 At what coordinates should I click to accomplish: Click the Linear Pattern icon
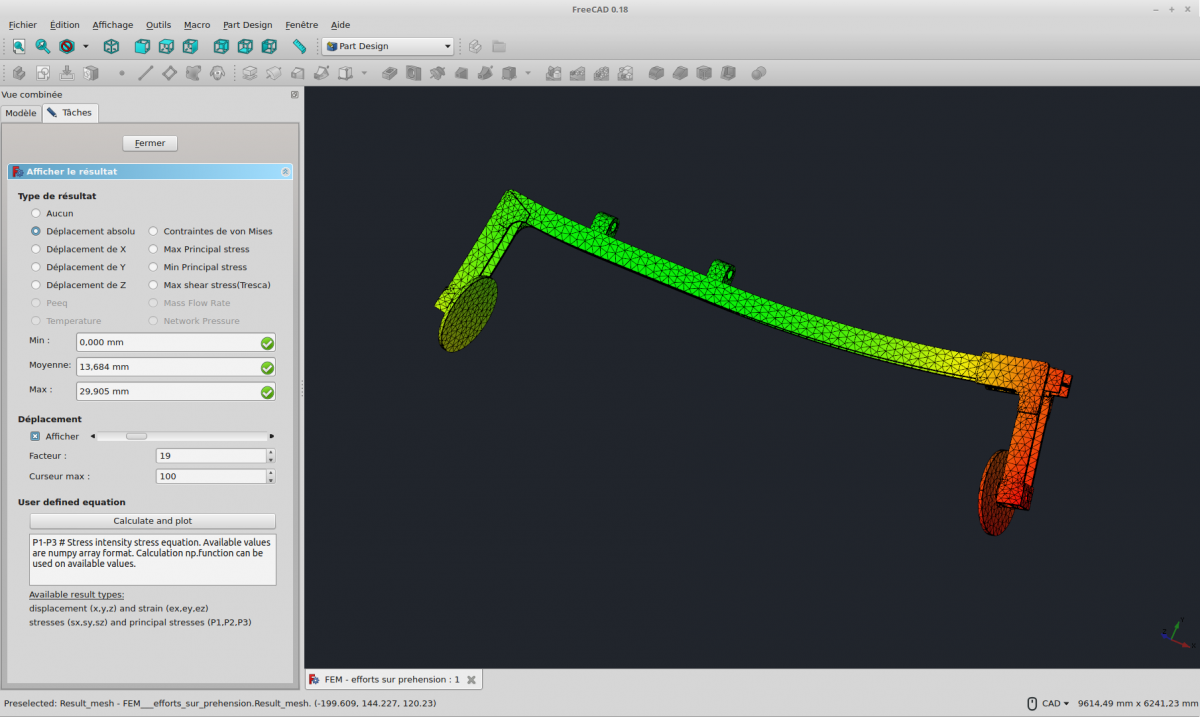pos(577,73)
